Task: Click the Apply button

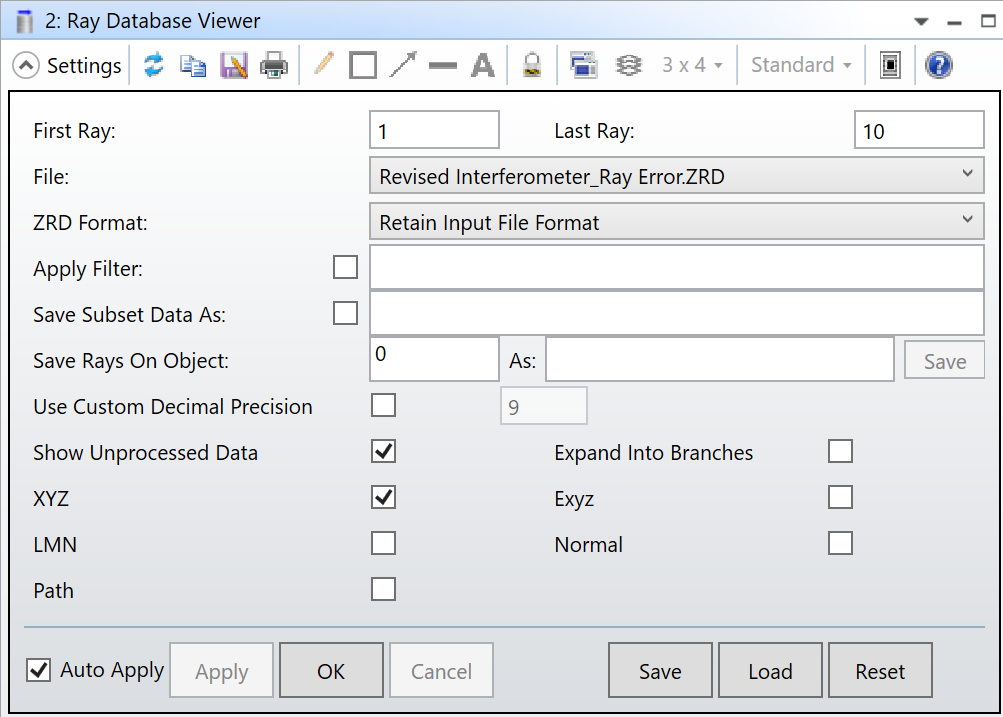Action: (221, 670)
